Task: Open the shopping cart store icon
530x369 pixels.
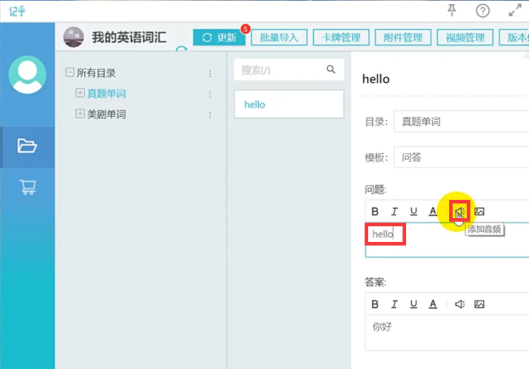Action: coord(27,187)
